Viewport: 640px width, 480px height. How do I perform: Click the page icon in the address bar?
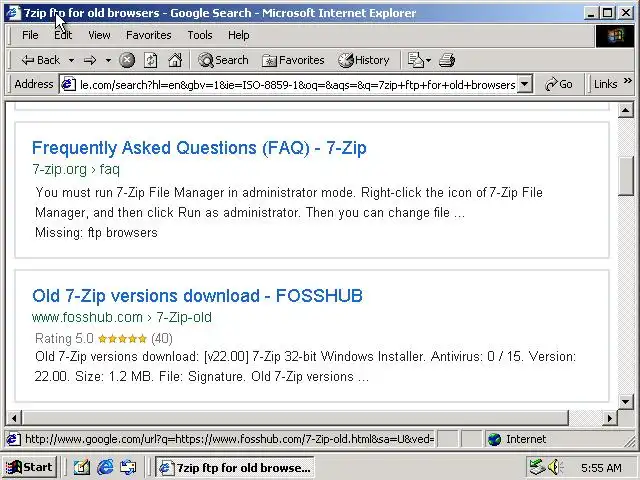coord(68,84)
